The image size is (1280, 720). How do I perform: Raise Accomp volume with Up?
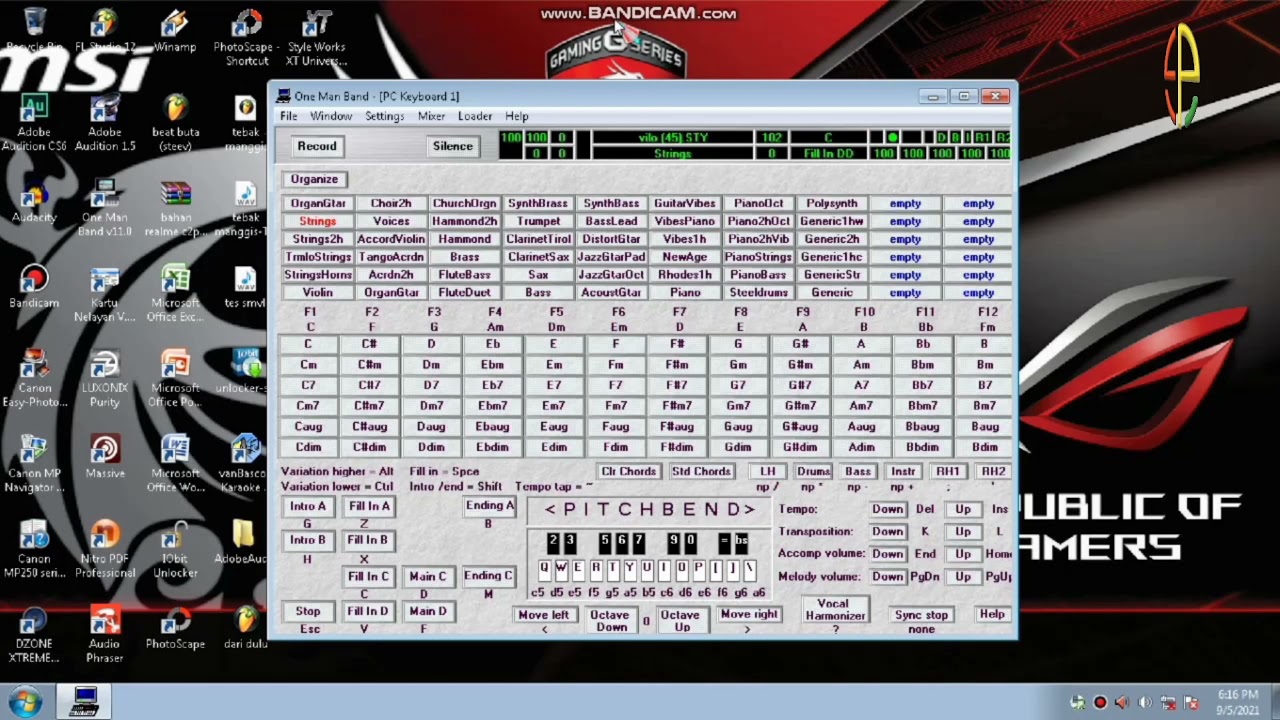click(x=962, y=553)
